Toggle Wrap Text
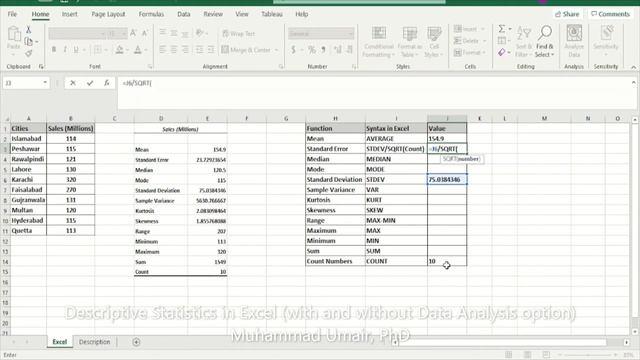This screenshot has width=640, height=360. (238, 33)
